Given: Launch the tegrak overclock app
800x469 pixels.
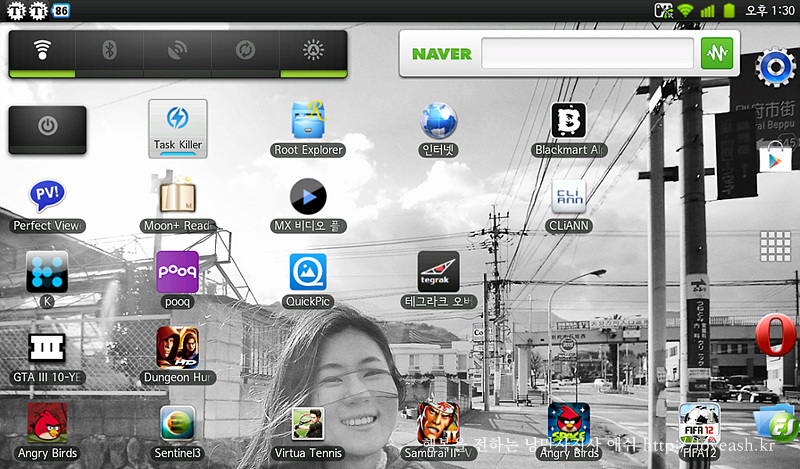Looking at the screenshot, I should coord(438,279).
